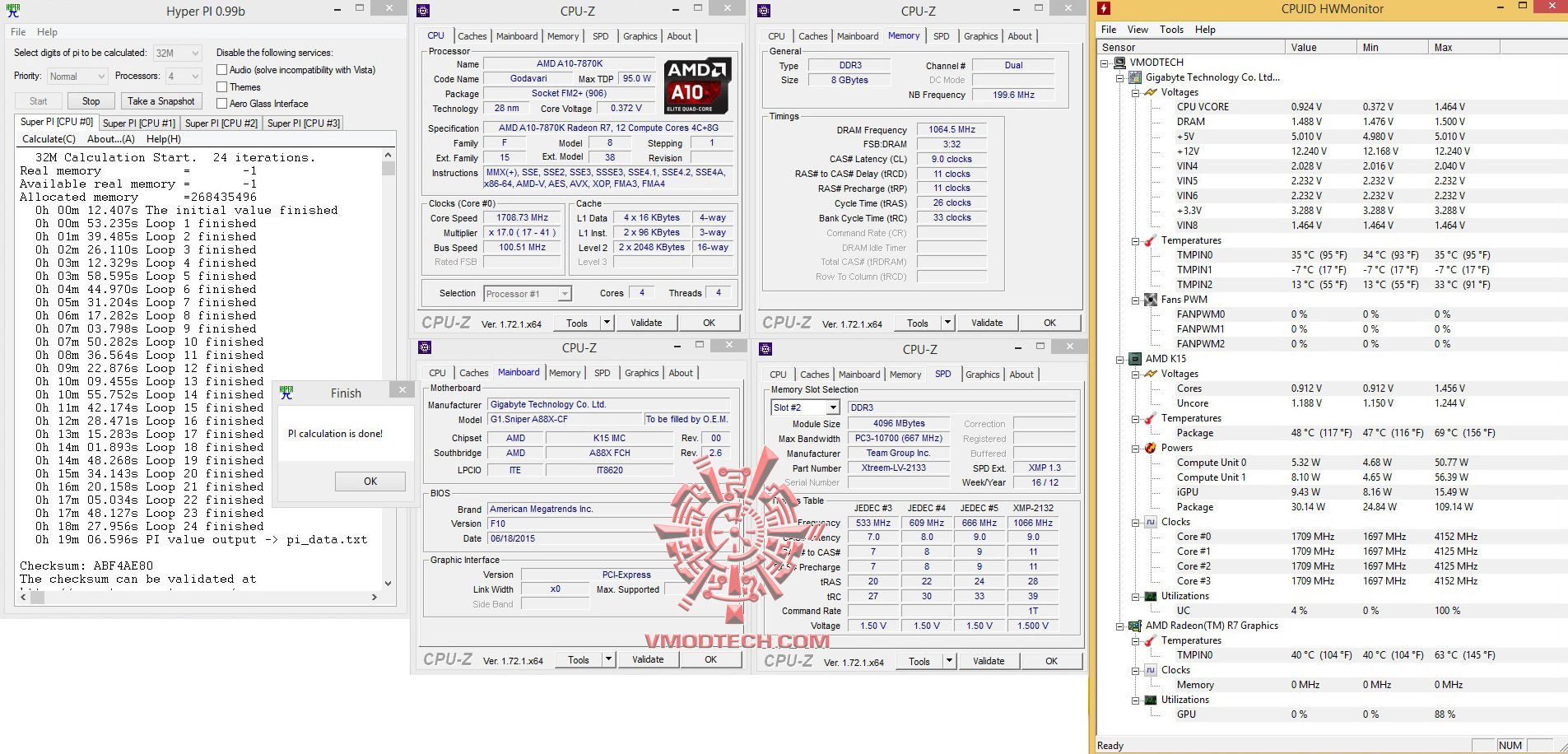The height and width of the screenshot is (754, 1568).
Task: Click CPU-Z icon in the Mainboard window title
Action: click(425, 347)
